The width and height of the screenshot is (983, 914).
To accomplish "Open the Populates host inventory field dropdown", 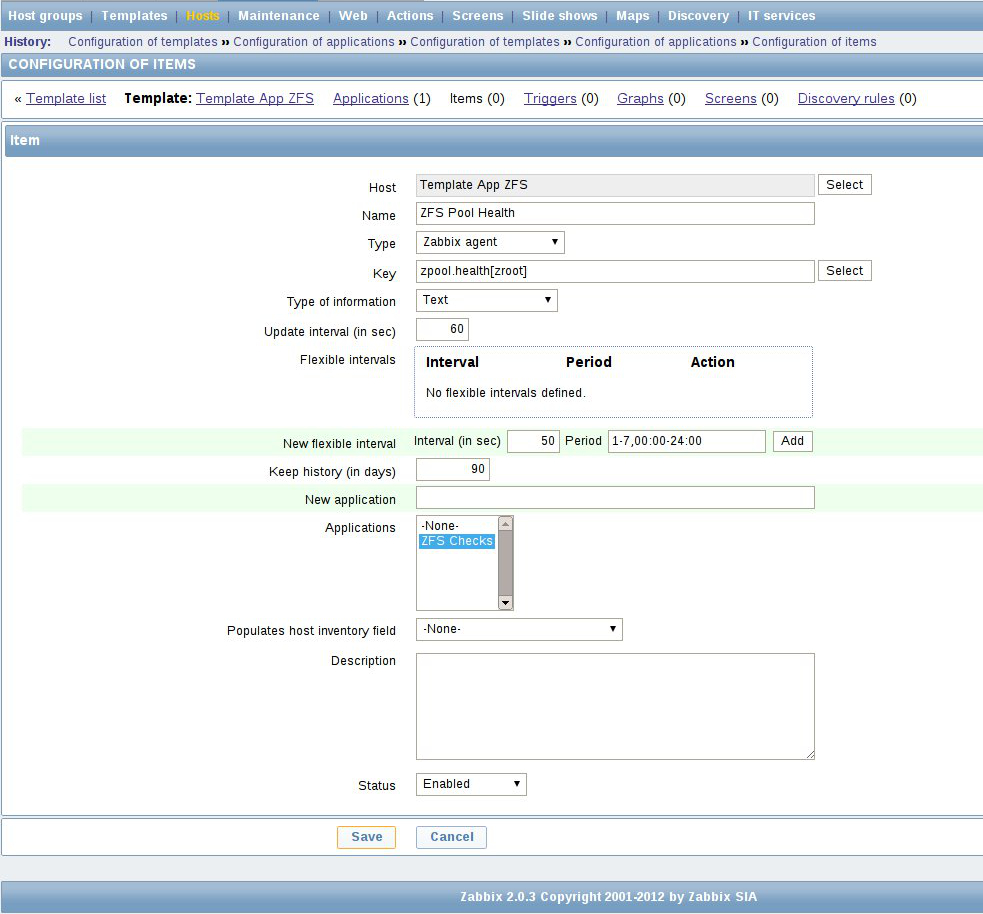I will click(x=518, y=629).
